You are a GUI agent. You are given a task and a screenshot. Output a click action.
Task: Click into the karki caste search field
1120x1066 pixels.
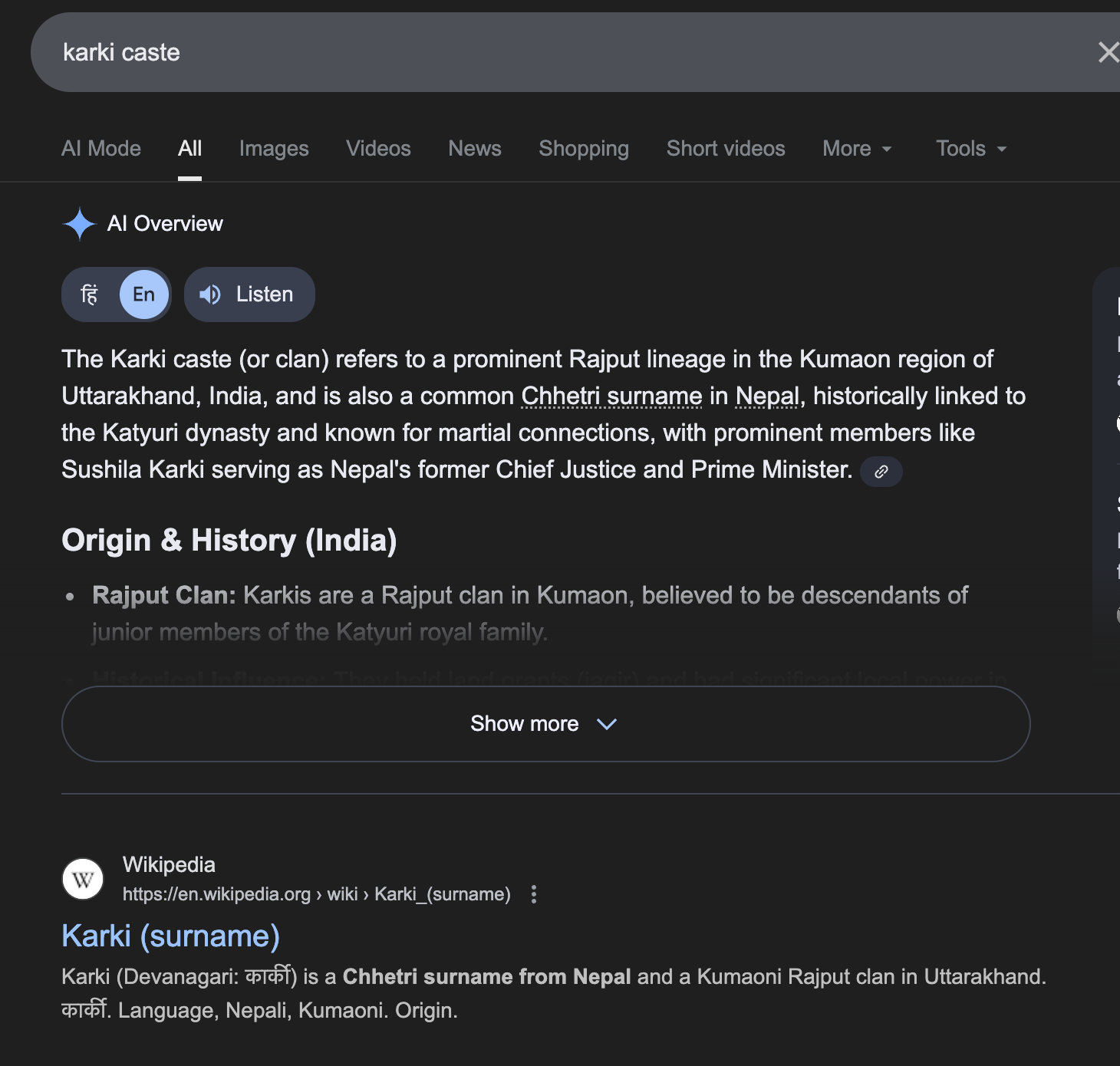pyautogui.click(x=537, y=52)
